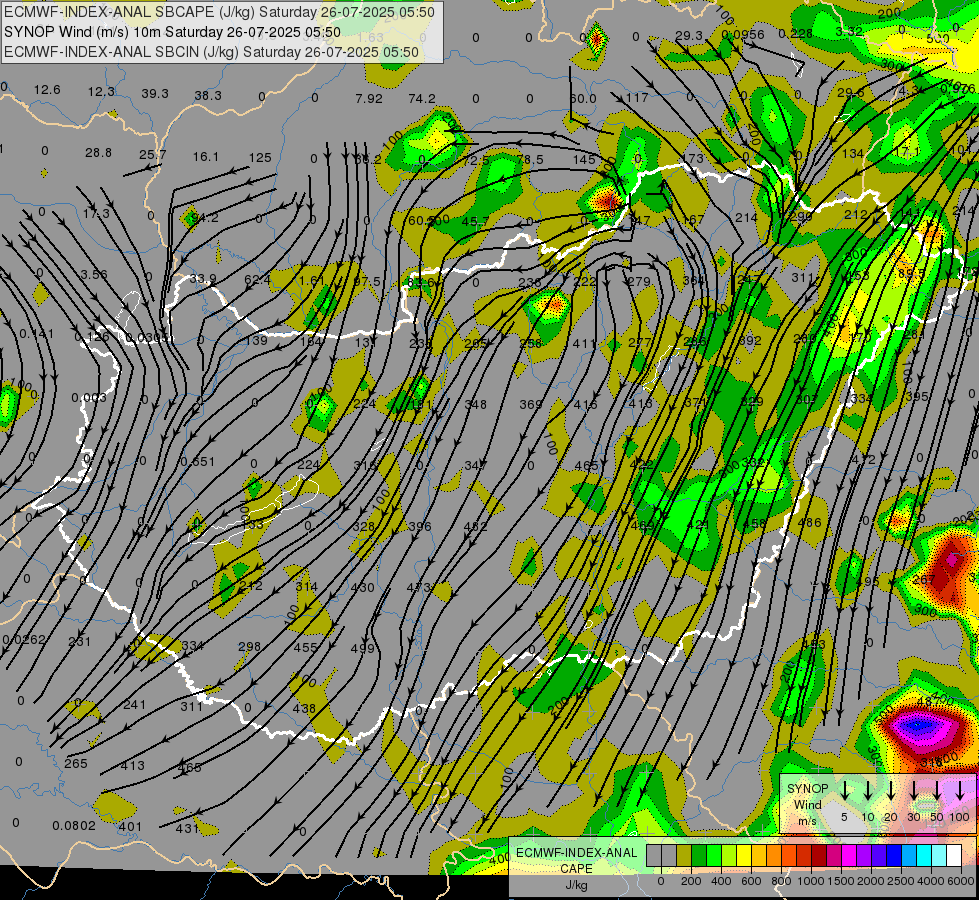Click the 20 m/s wind arrow in legend

click(891, 791)
